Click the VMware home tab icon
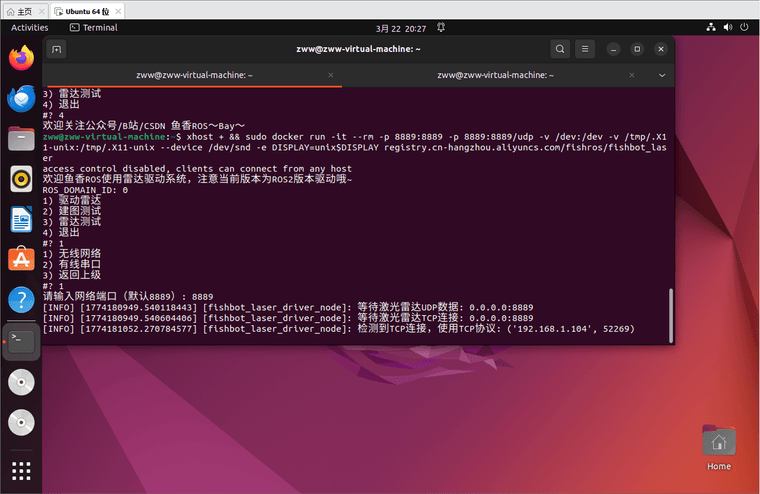 tap(10, 12)
